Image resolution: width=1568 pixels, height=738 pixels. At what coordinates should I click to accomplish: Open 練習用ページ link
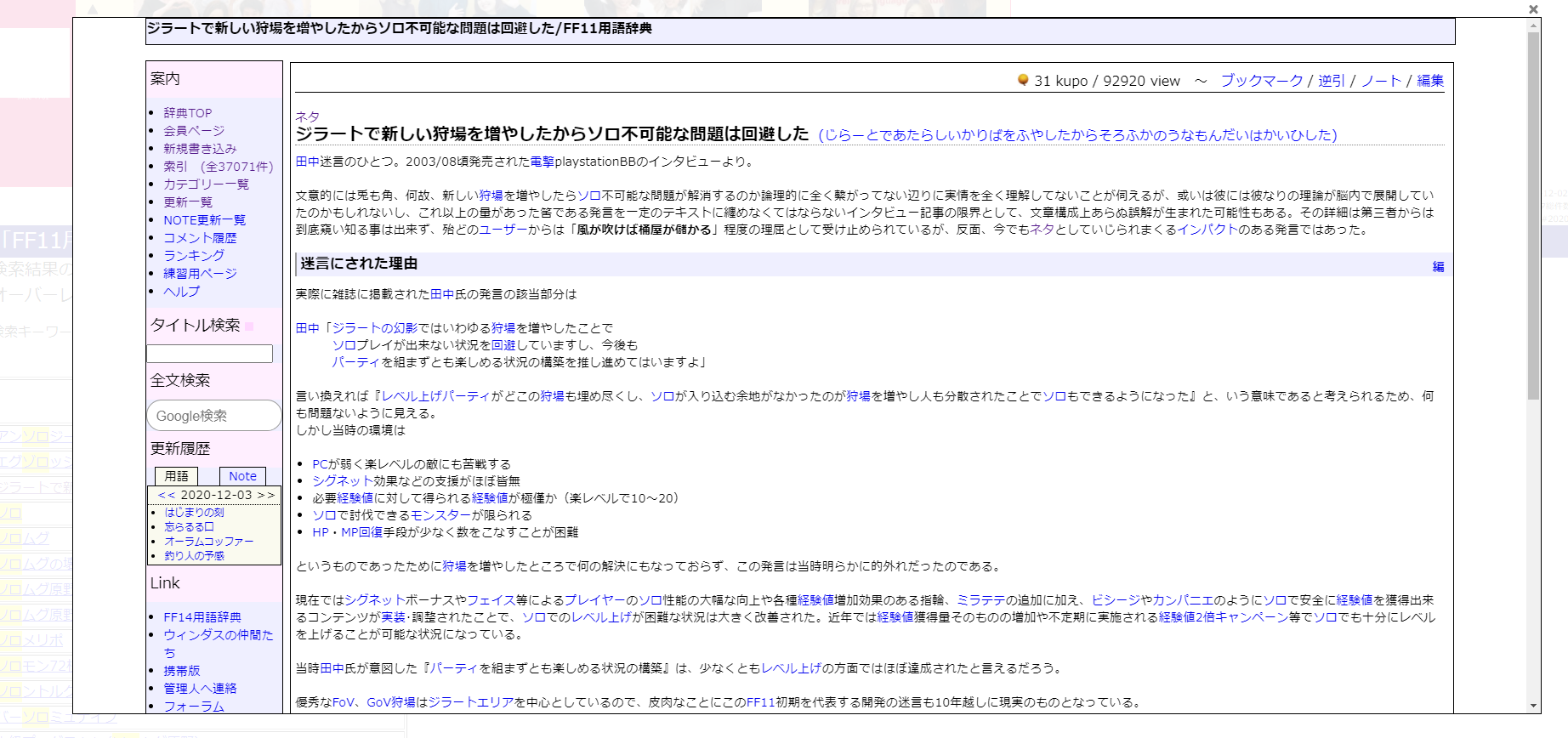pyautogui.click(x=200, y=274)
